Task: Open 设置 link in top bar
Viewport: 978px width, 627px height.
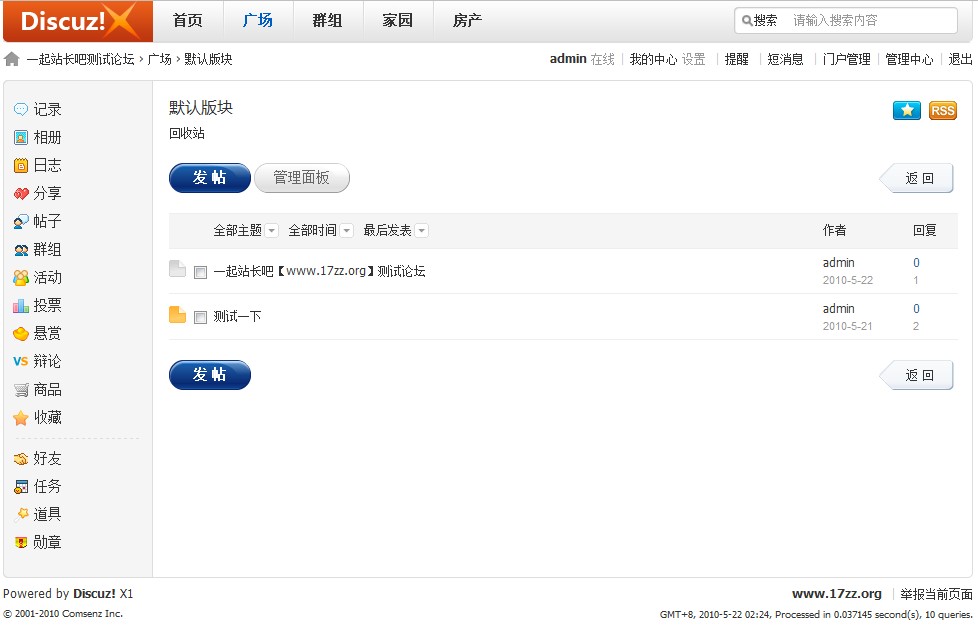Action: click(694, 59)
